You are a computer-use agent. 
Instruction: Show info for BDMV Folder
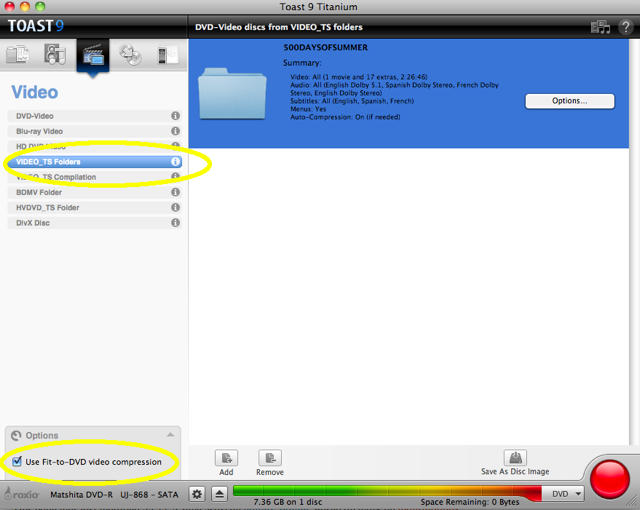pos(176,192)
